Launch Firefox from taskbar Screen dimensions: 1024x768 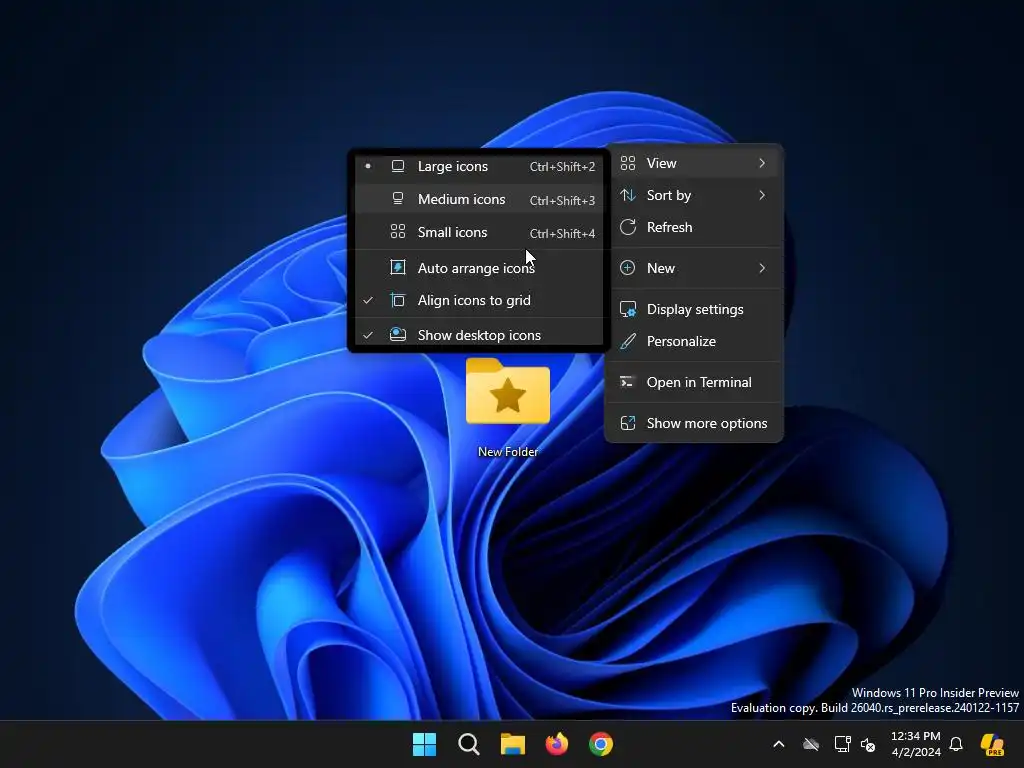point(557,744)
